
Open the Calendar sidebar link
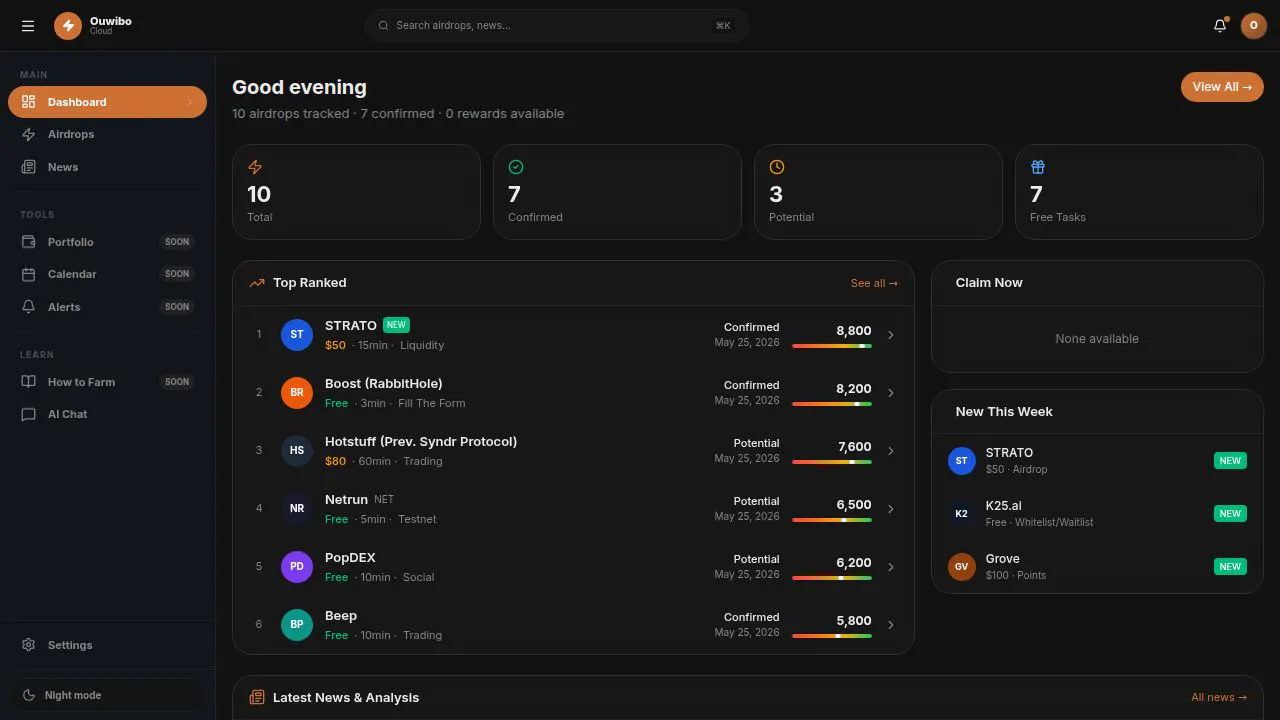click(x=107, y=274)
